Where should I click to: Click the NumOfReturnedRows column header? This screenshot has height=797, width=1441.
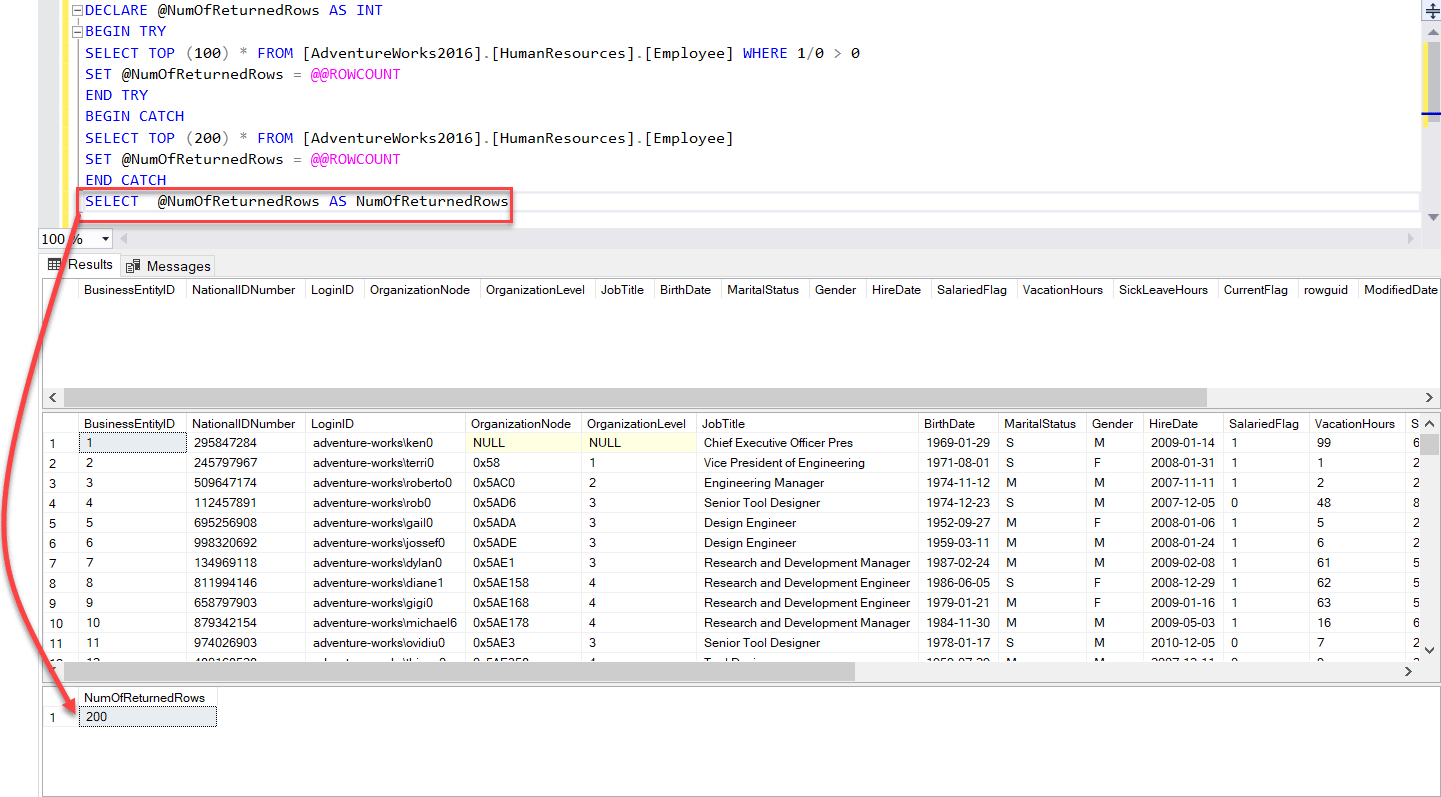coord(147,698)
